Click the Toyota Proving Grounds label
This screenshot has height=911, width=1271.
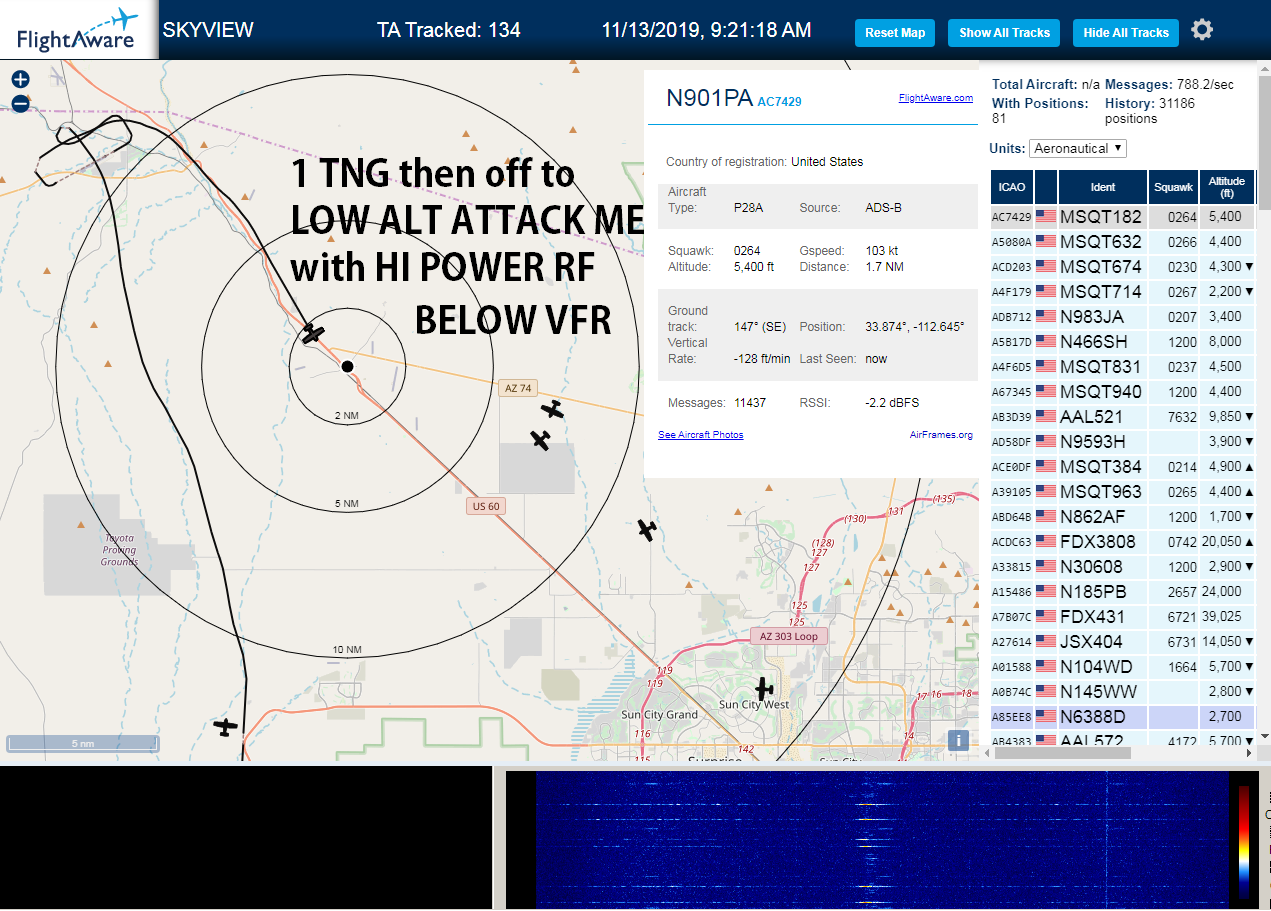[x=119, y=550]
